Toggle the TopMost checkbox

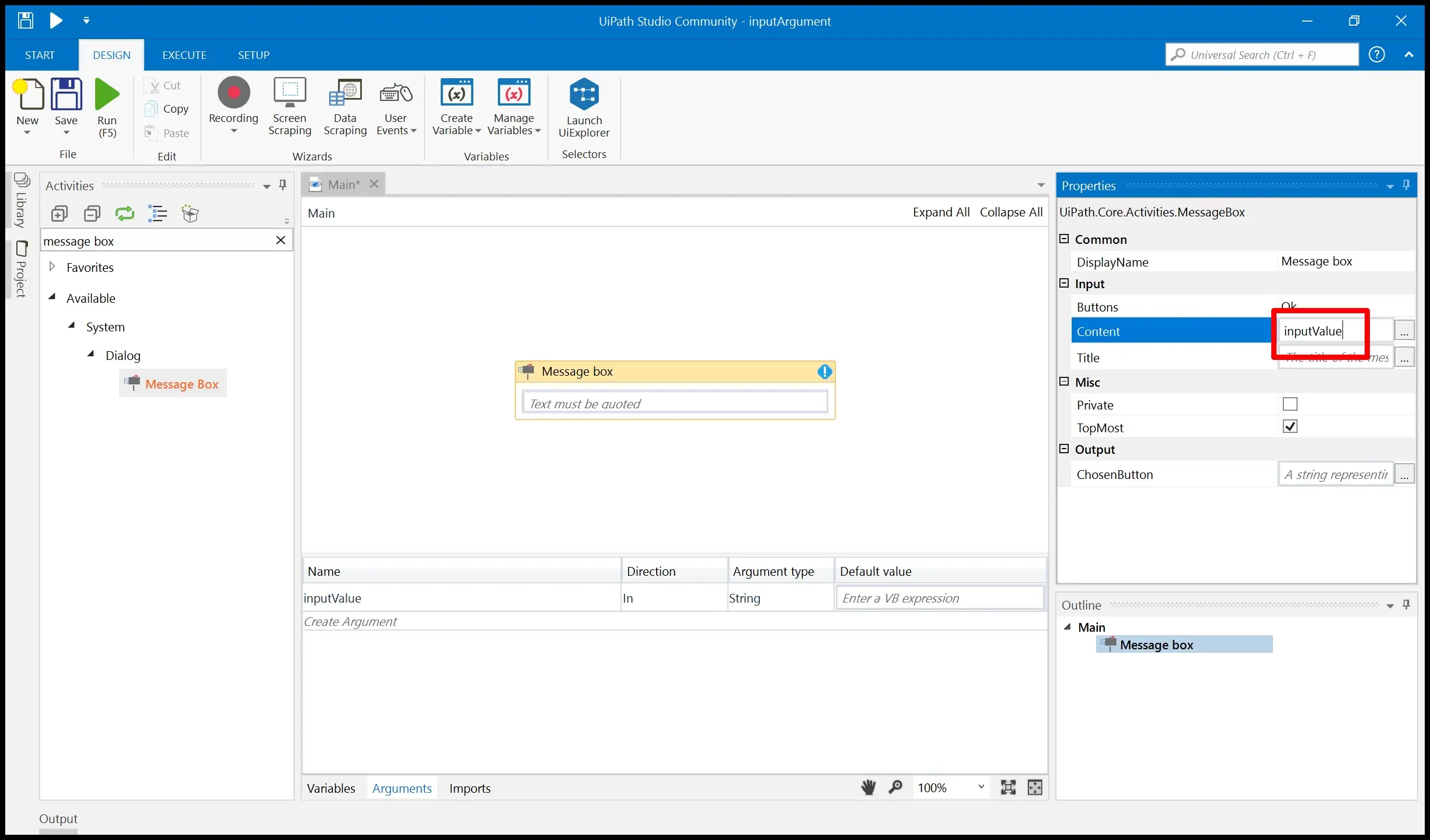(x=1290, y=426)
